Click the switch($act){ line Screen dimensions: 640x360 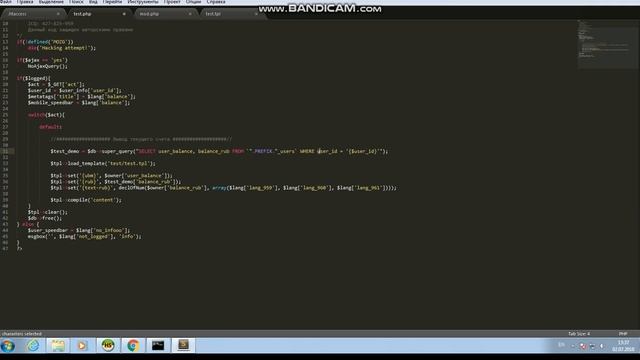[46, 115]
